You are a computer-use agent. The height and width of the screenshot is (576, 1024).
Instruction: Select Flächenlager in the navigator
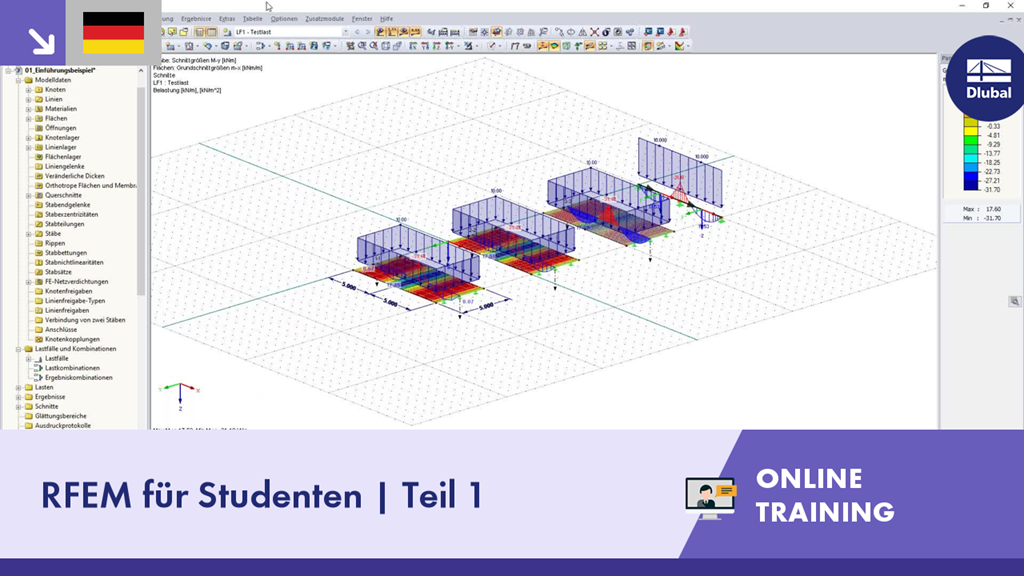63,157
